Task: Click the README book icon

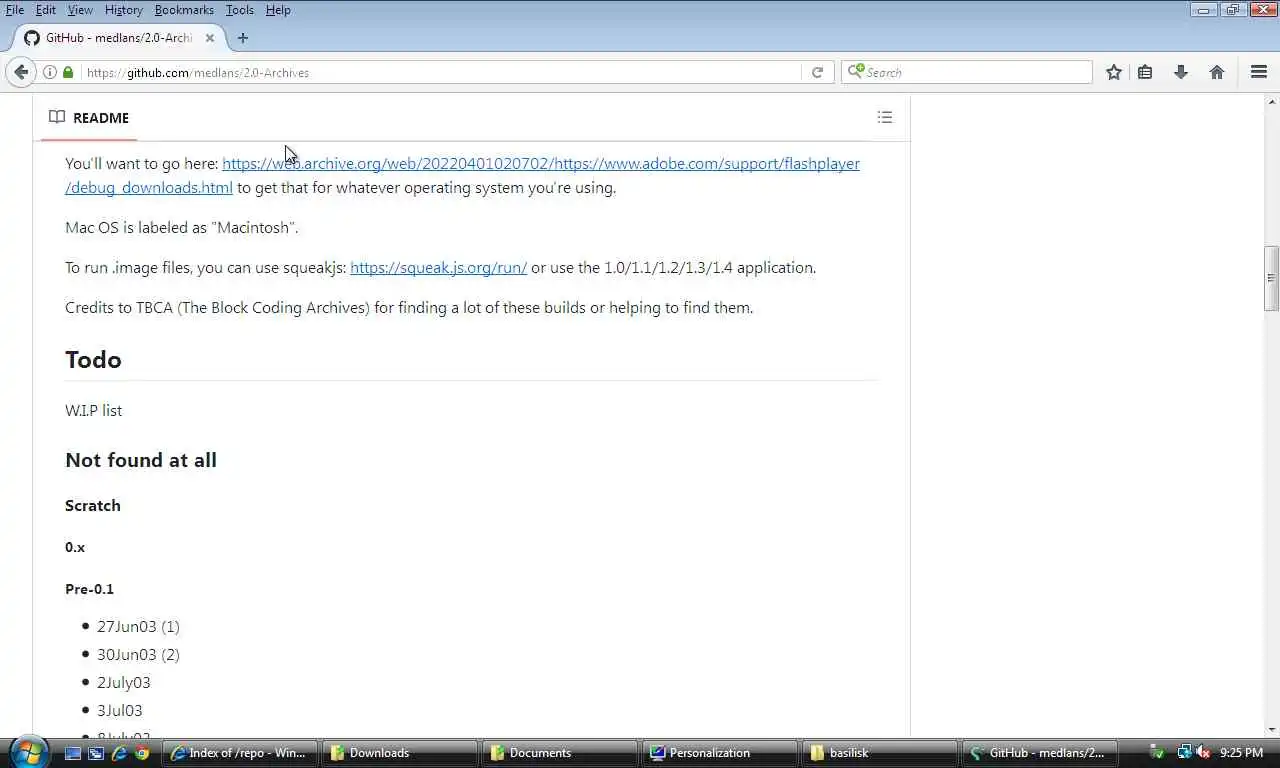Action: coord(57,117)
